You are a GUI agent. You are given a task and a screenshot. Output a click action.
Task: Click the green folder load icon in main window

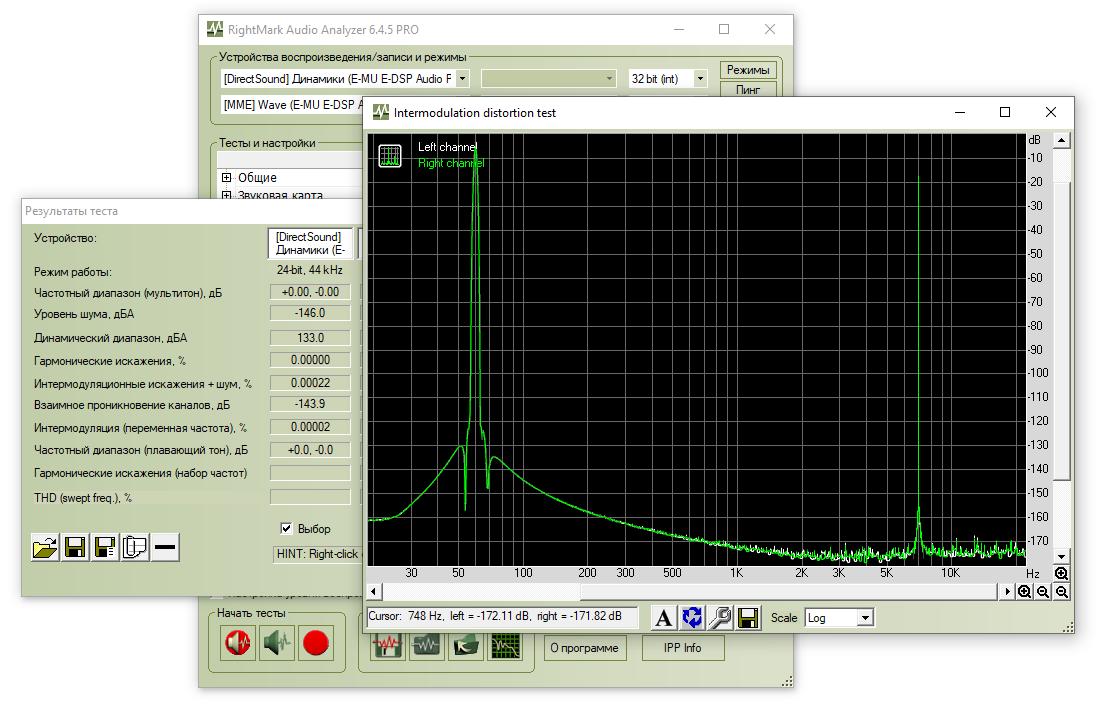pyautogui.click(x=466, y=645)
